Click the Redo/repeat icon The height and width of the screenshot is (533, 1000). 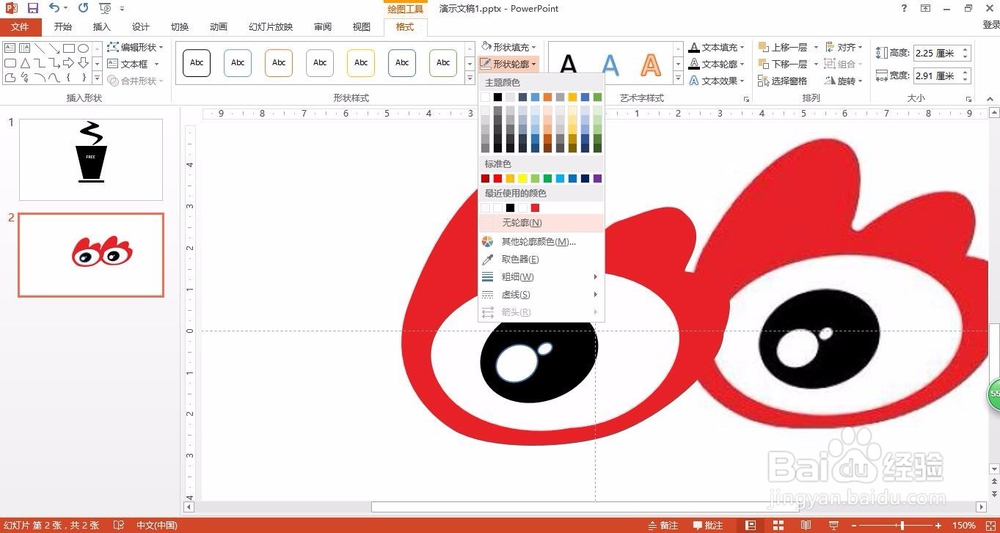click(84, 8)
